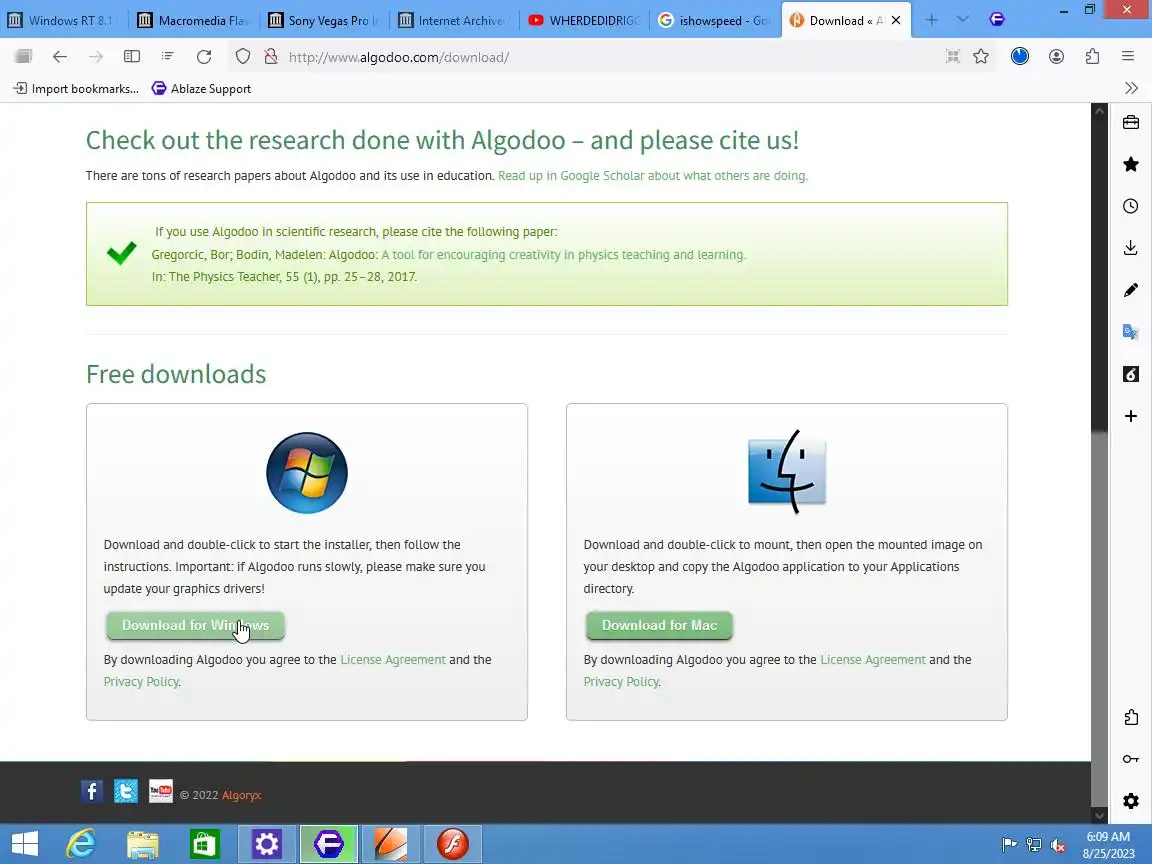The image size is (1152, 864).
Task: Click the Algoryx footer link
Action: (241, 795)
